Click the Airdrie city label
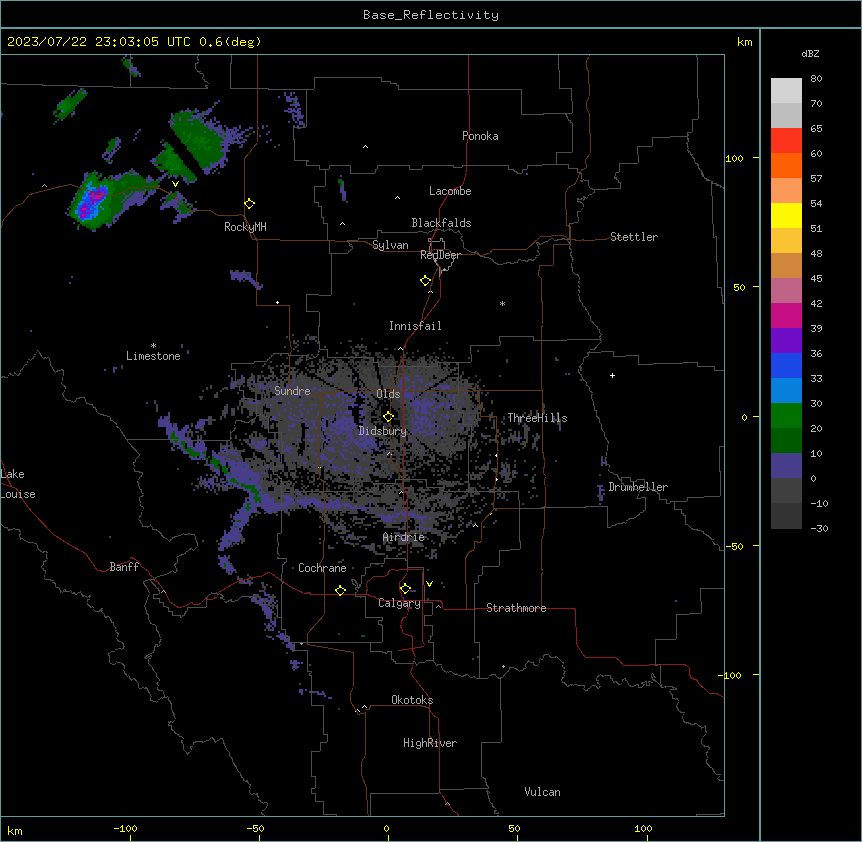 (404, 537)
